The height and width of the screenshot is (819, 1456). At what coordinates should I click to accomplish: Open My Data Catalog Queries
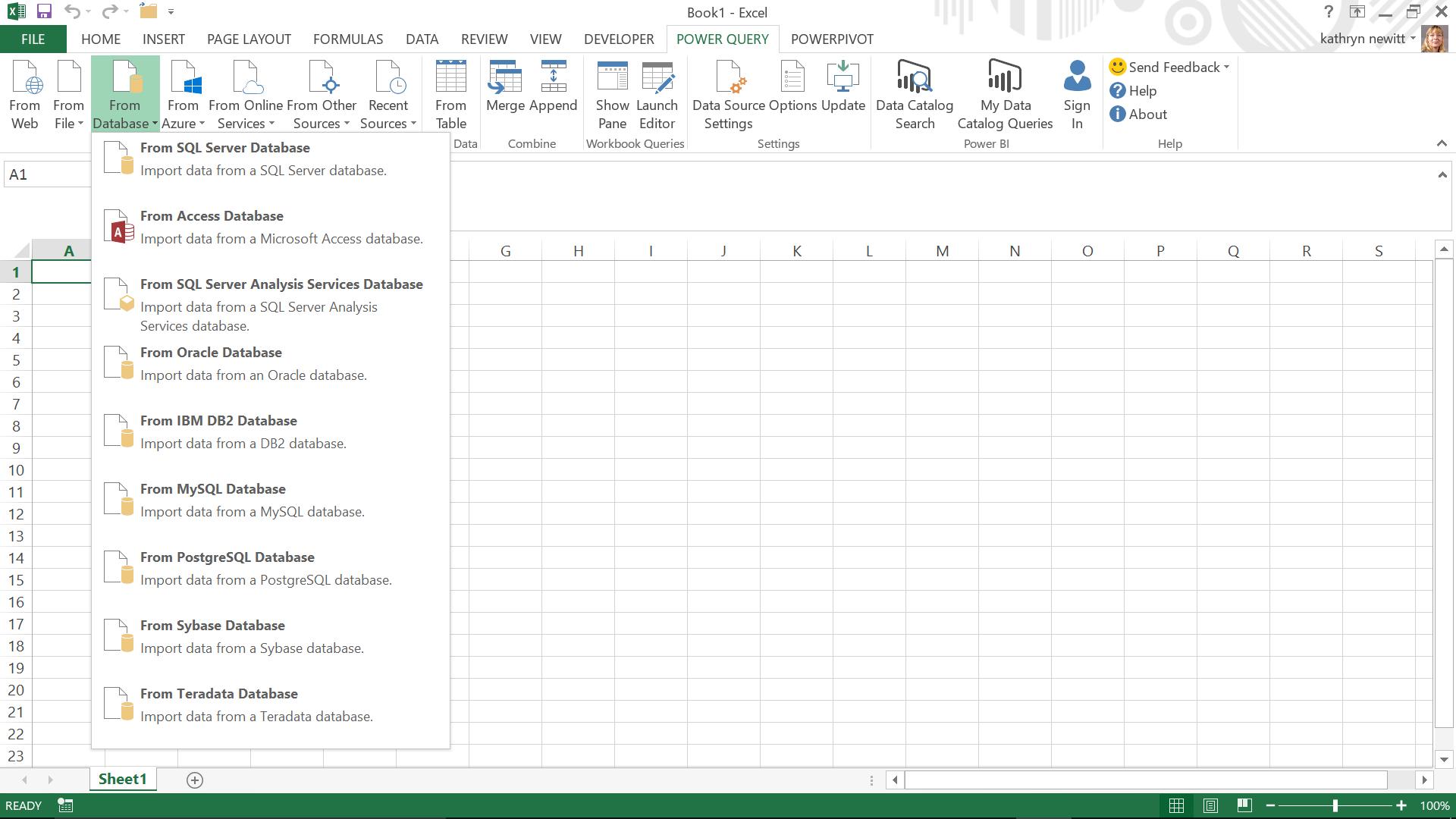(1005, 95)
